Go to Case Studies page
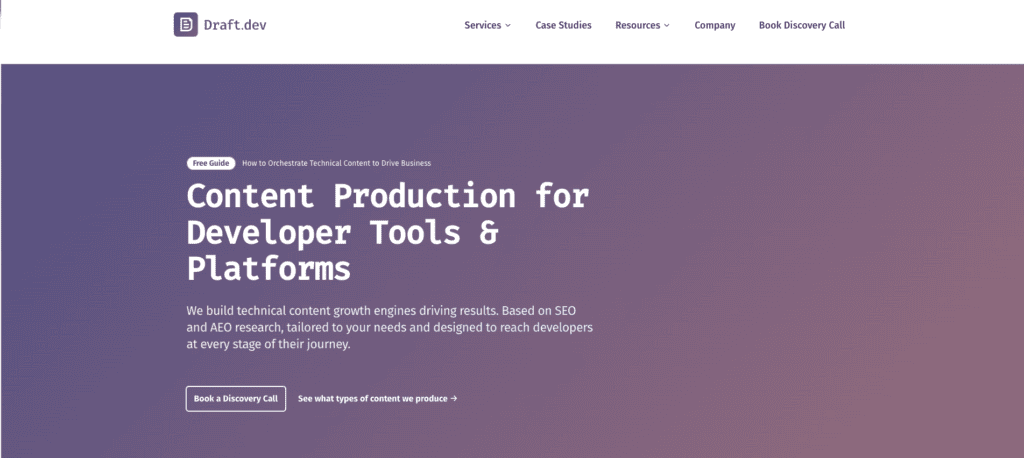Image resolution: width=1024 pixels, height=458 pixels. (x=563, y=25)
